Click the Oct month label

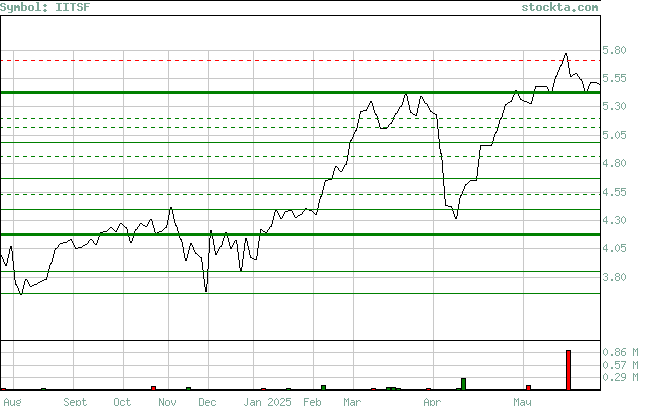click(x=122, y=402)
